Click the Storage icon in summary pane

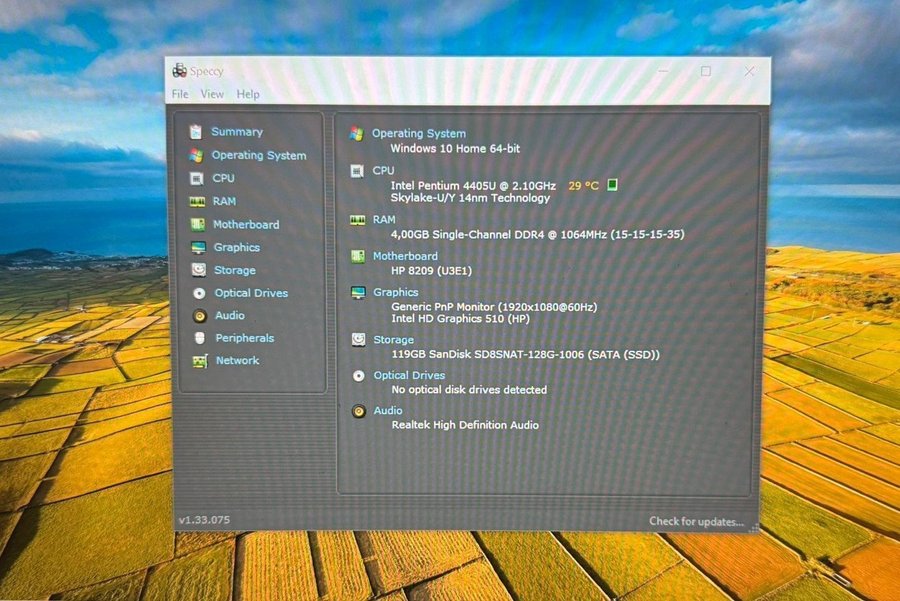coord(359,340)
